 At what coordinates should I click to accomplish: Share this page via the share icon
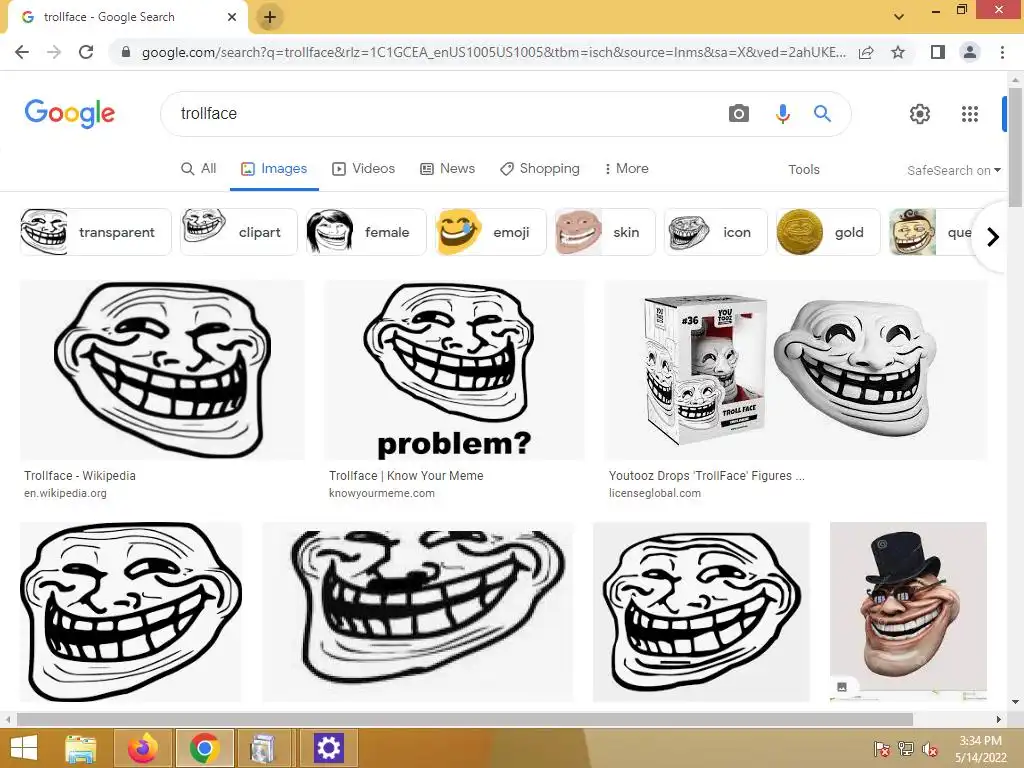point(866,52)
